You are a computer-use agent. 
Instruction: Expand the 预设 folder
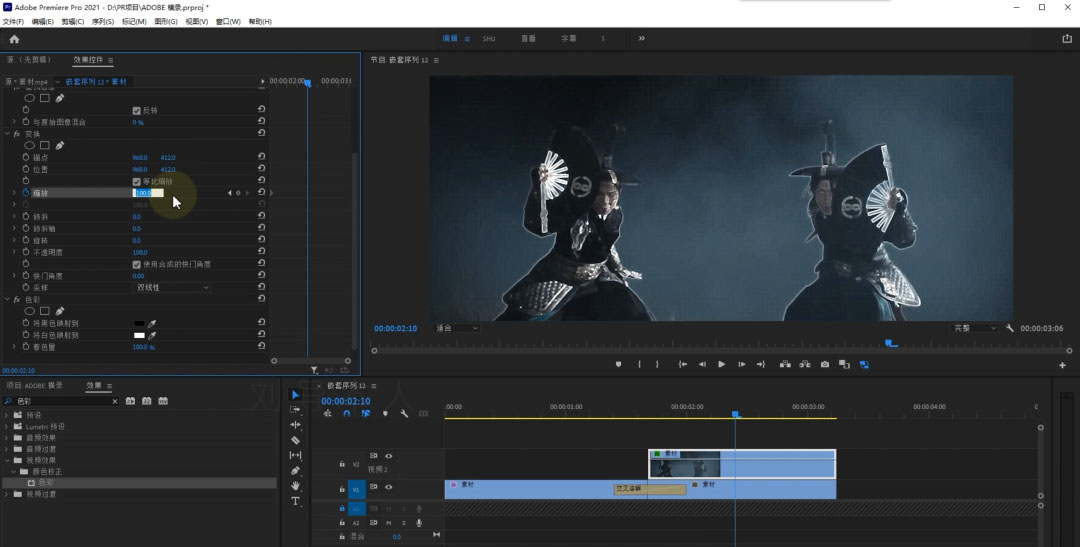tap(7, 415)
